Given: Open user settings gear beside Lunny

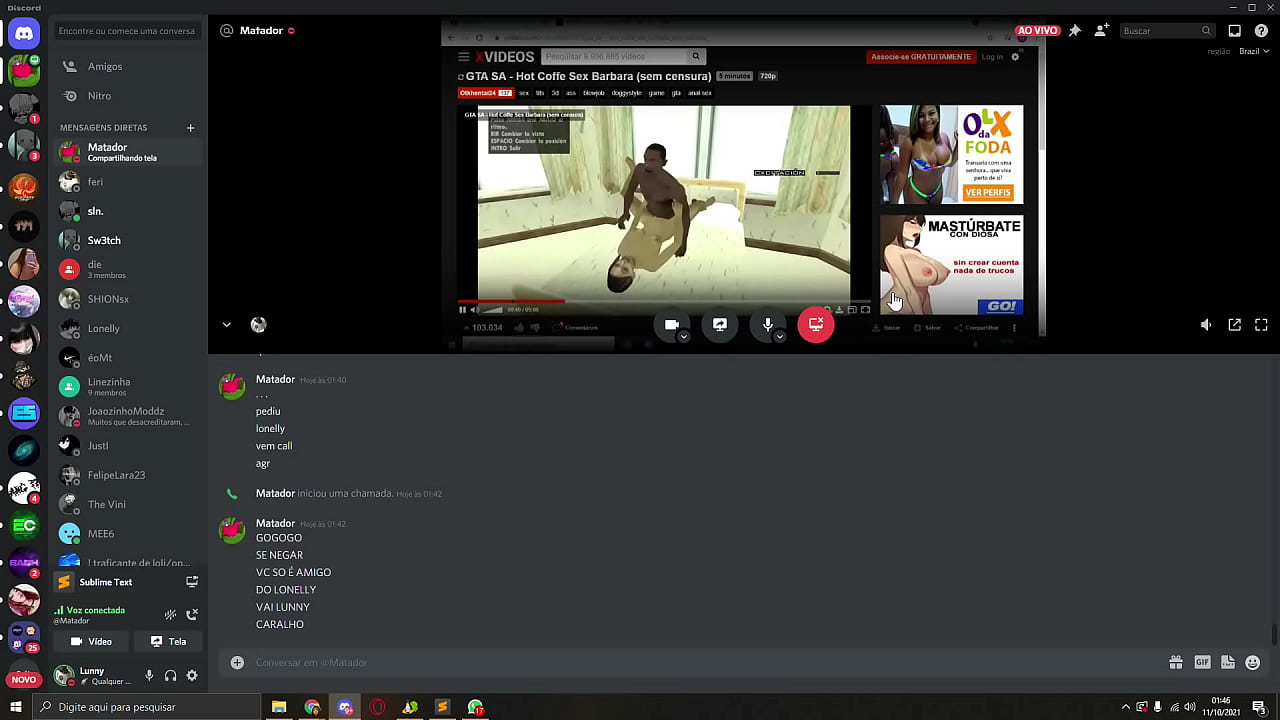Looking at the screenshot, I should tap(192, 676).
